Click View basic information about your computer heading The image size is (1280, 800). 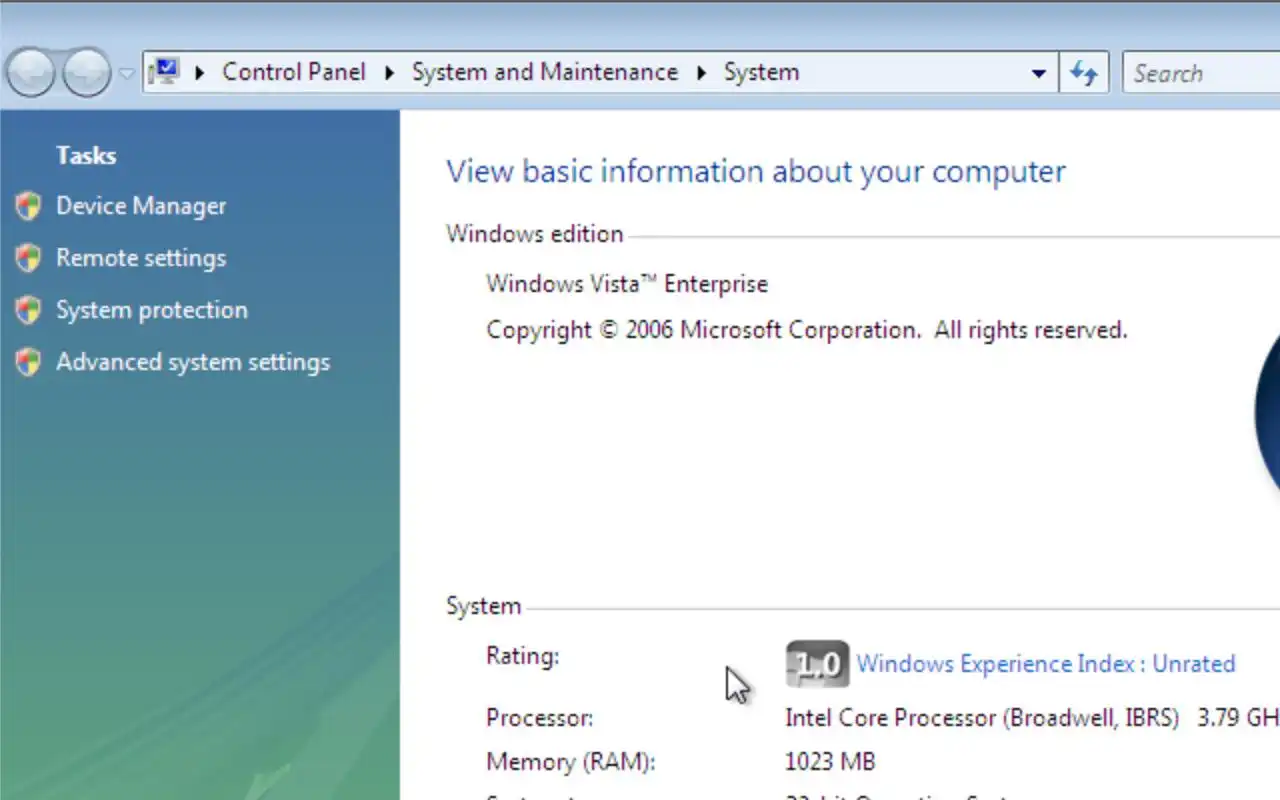[x=756, y=172]
